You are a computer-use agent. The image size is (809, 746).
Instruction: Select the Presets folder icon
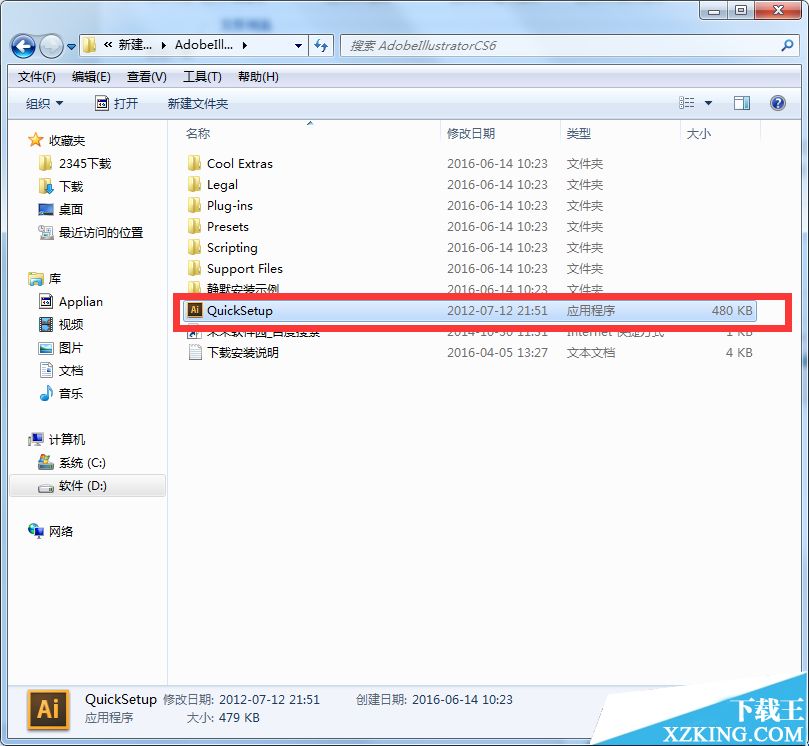click(x=195, y=226)
